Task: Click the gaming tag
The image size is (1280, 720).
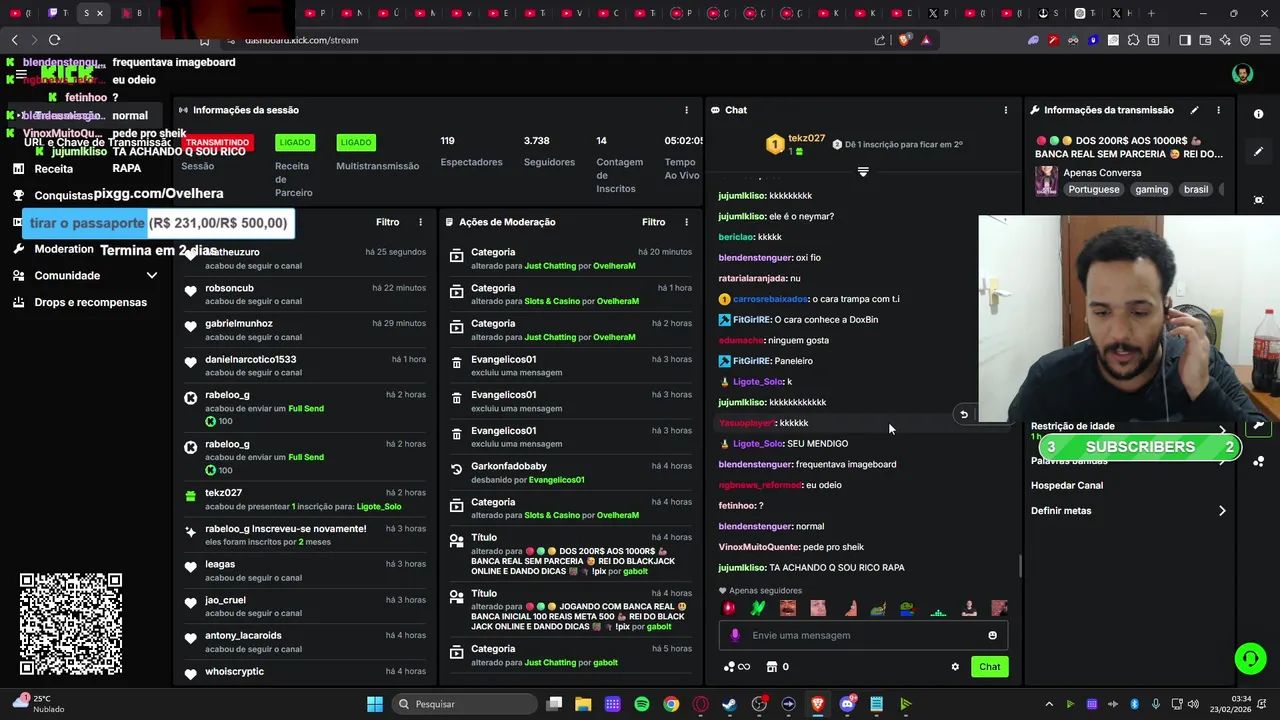Action: point(1151,189)
